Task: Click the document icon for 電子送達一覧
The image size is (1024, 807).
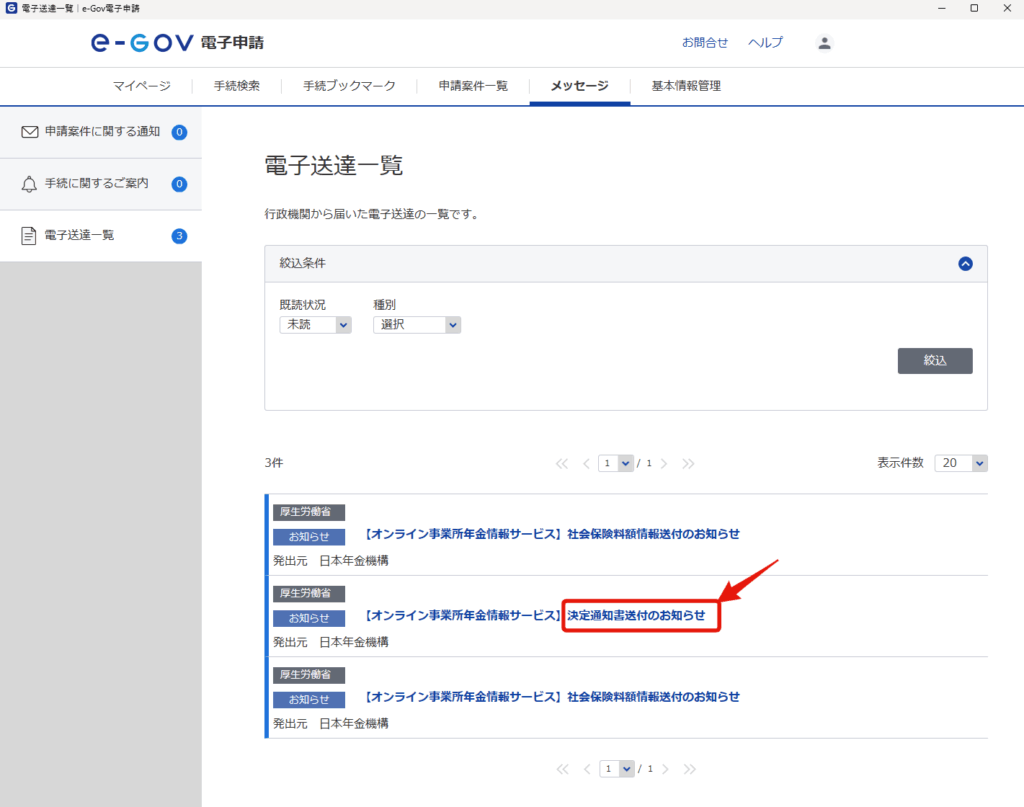Action: point(29,236)
